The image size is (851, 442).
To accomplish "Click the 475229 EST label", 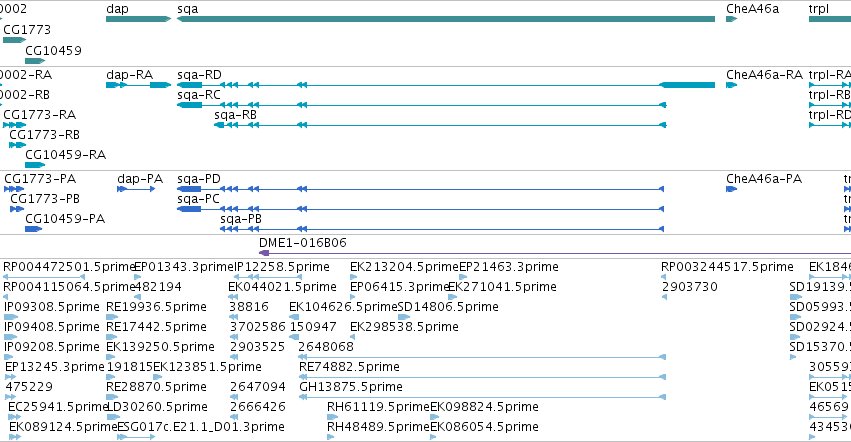I will point(29,387).
